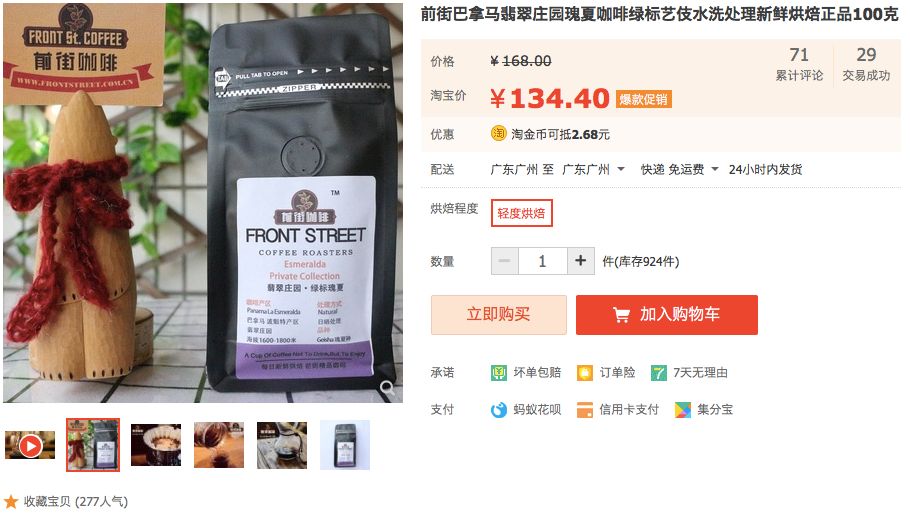
Task: Expand the 广东广州 destination dropdown
Action: click(x=593, y=169)
